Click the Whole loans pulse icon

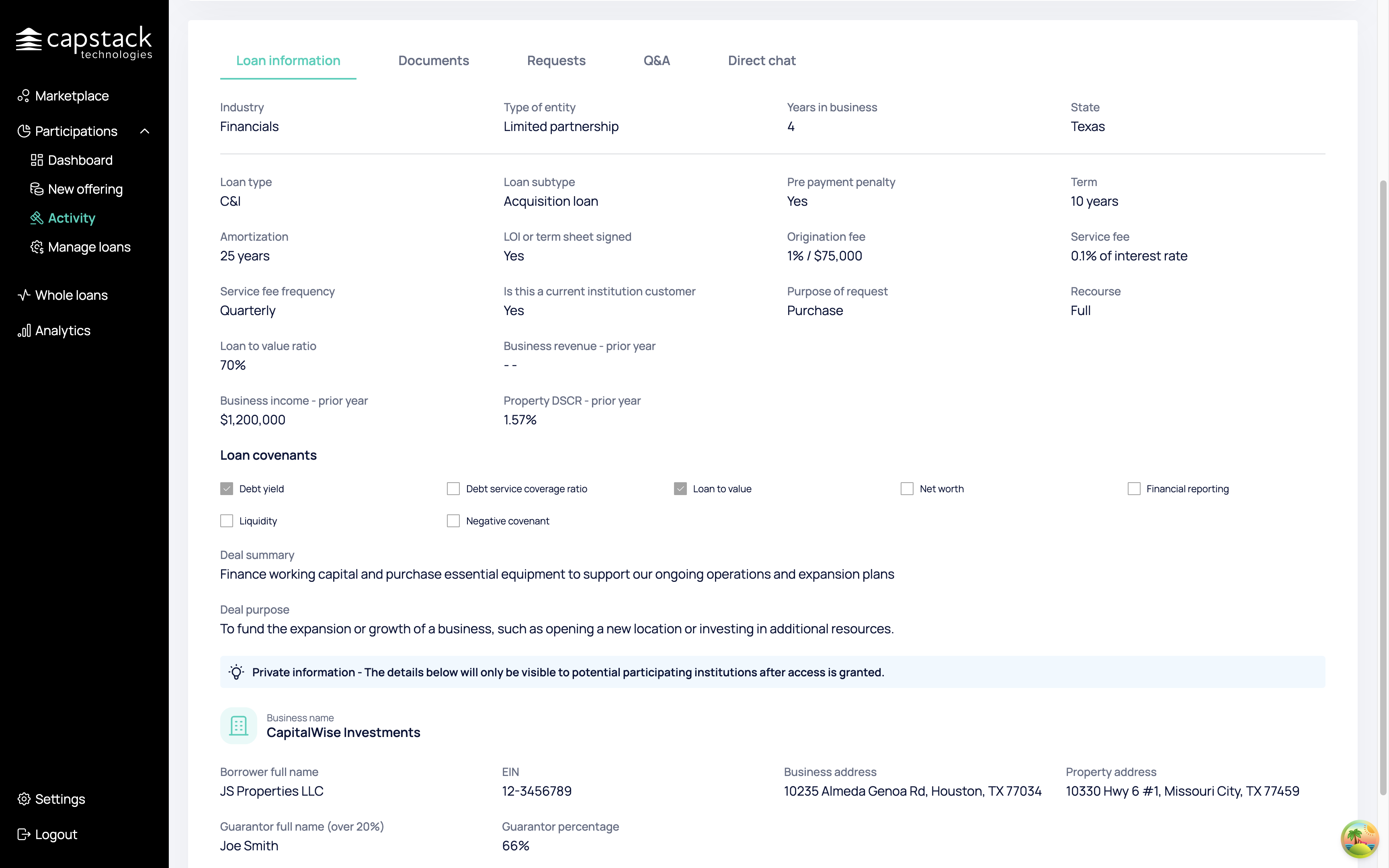coord(24,295)
